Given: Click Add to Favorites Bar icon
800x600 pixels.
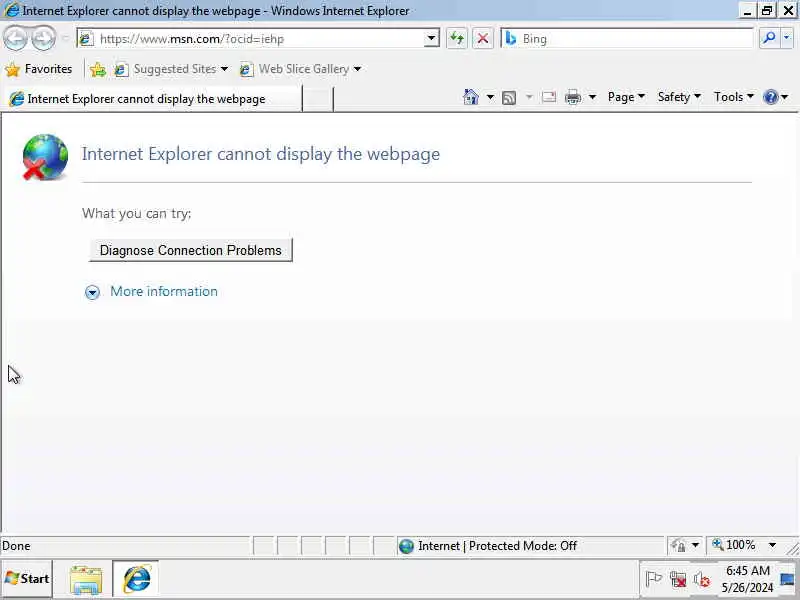Looking at the screenshot, I should 97,69.
